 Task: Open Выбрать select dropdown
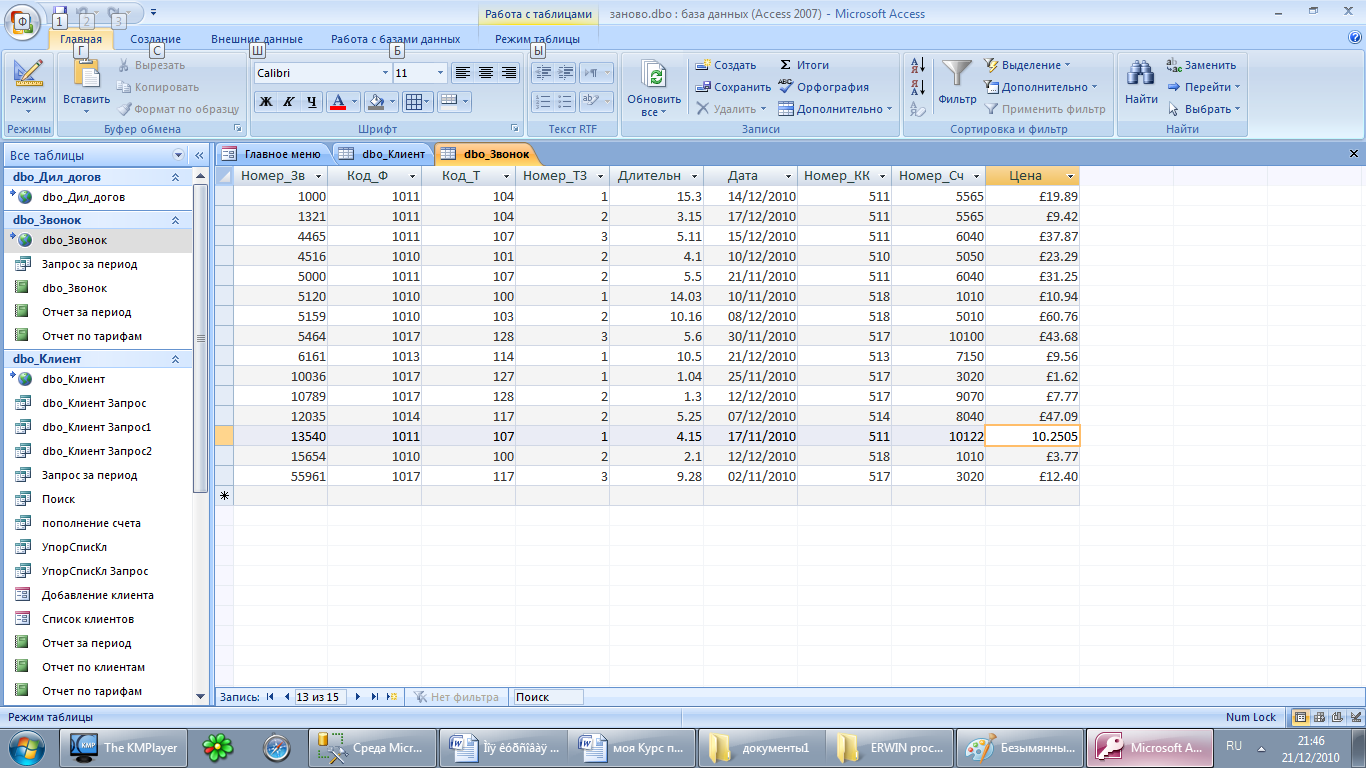1204,109
